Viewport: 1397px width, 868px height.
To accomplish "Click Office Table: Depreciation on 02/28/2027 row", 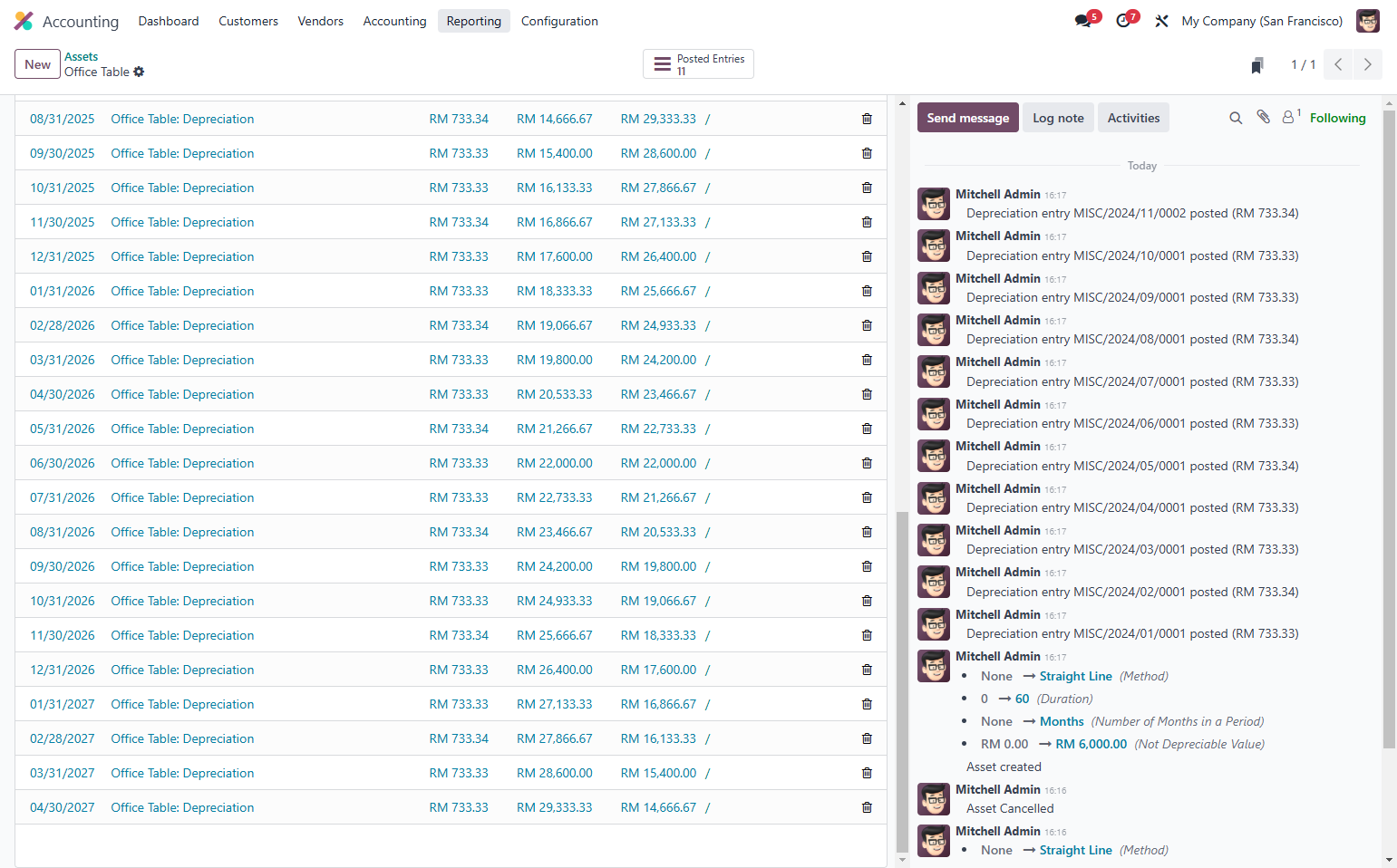I will (182, 738).
